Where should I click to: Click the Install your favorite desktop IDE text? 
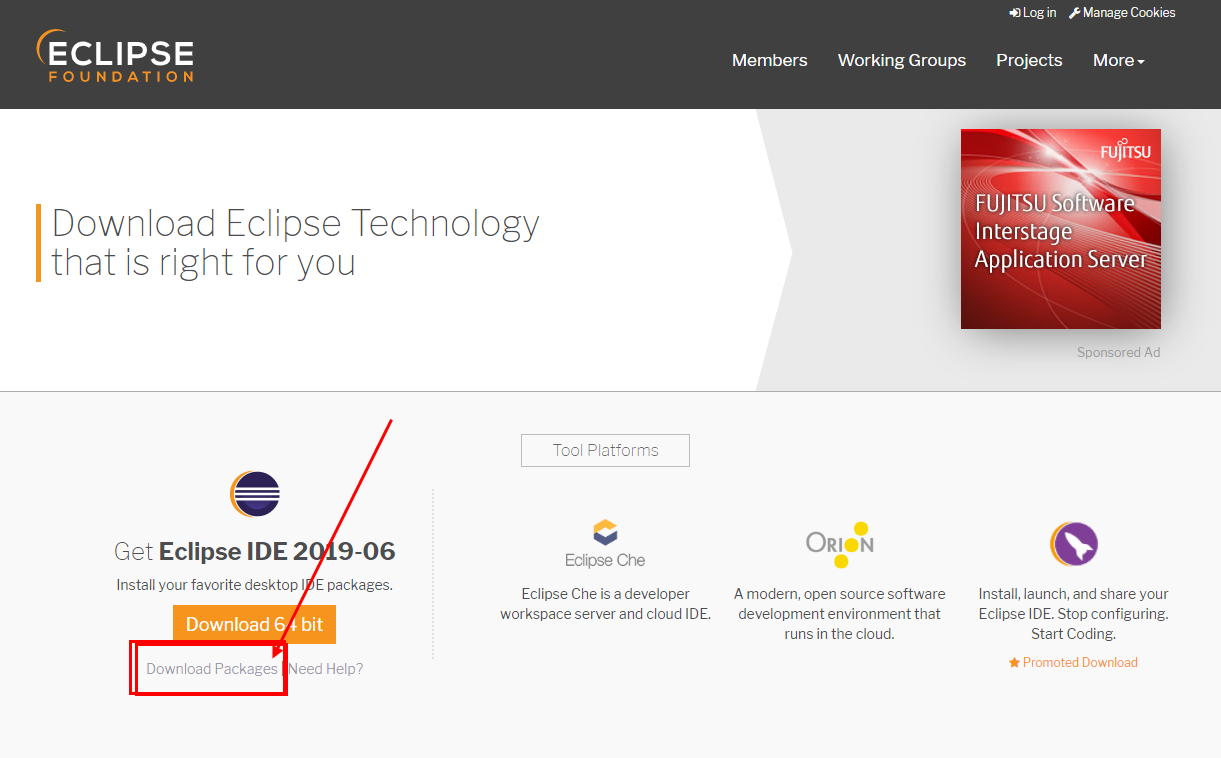click(x=255, y=585)
